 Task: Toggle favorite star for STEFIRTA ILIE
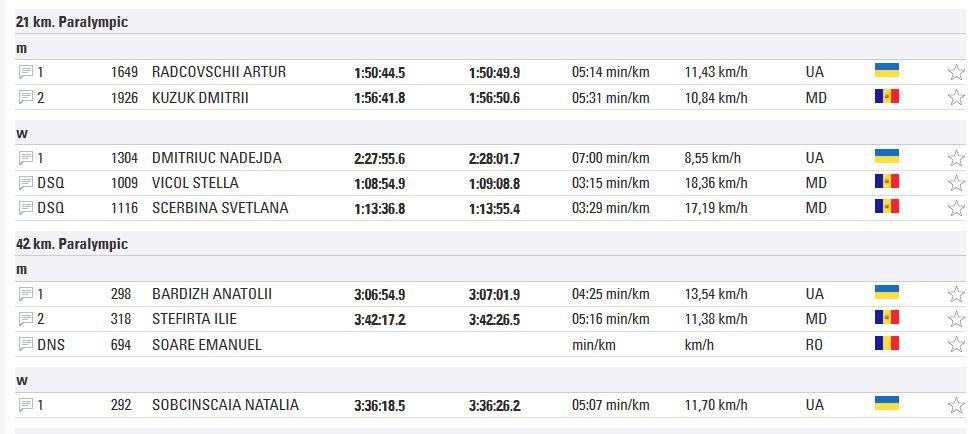tap(956, 319)
